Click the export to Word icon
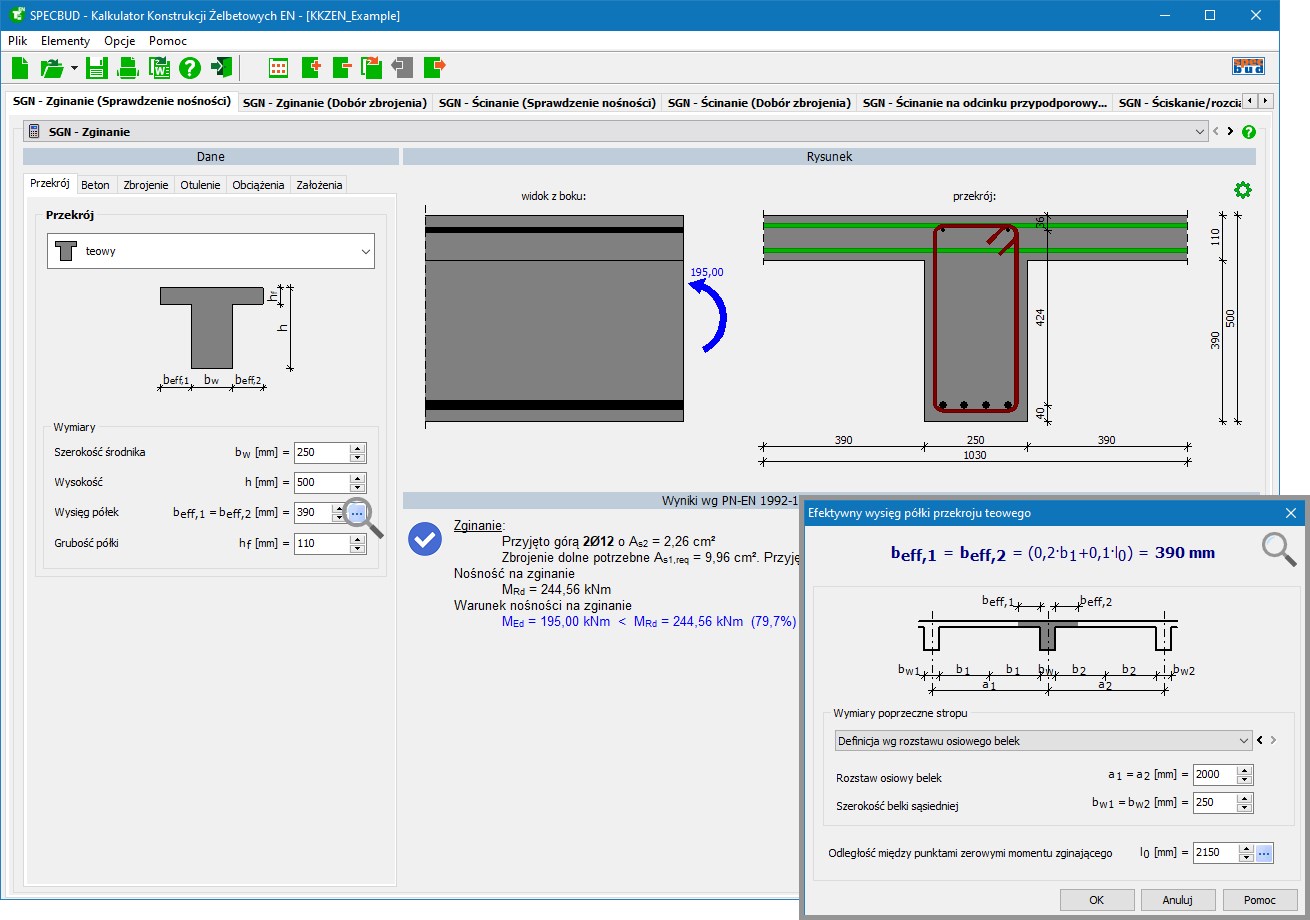 click(159, 68)
